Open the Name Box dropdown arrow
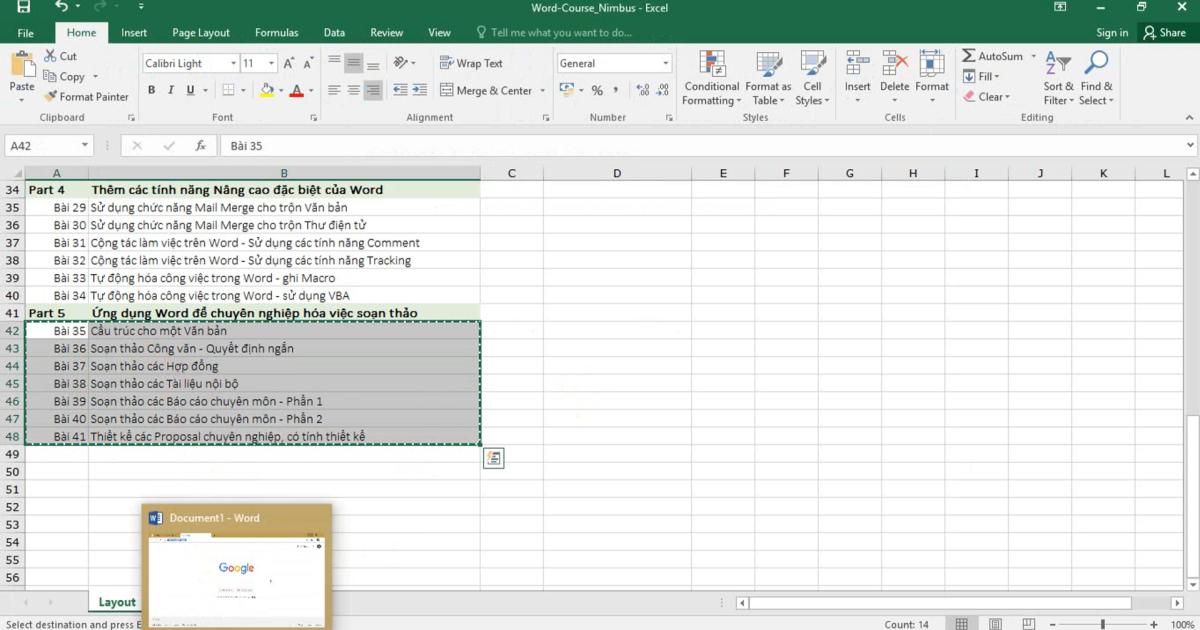The image size is (1200, 630). tap(86, 144)
